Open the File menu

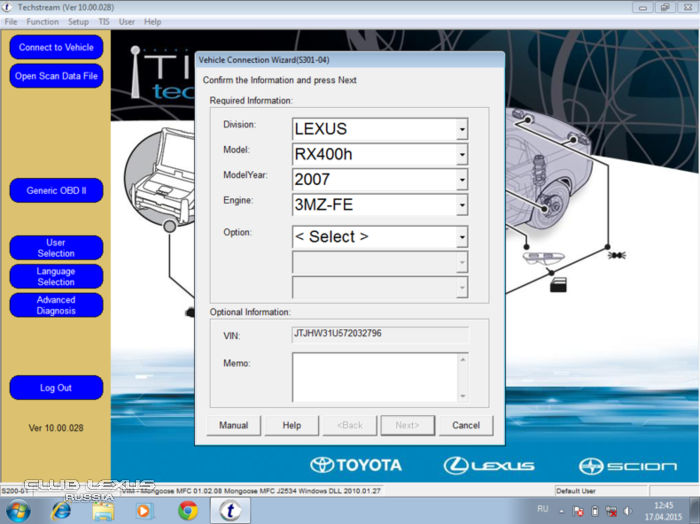(x=11, y=22)
